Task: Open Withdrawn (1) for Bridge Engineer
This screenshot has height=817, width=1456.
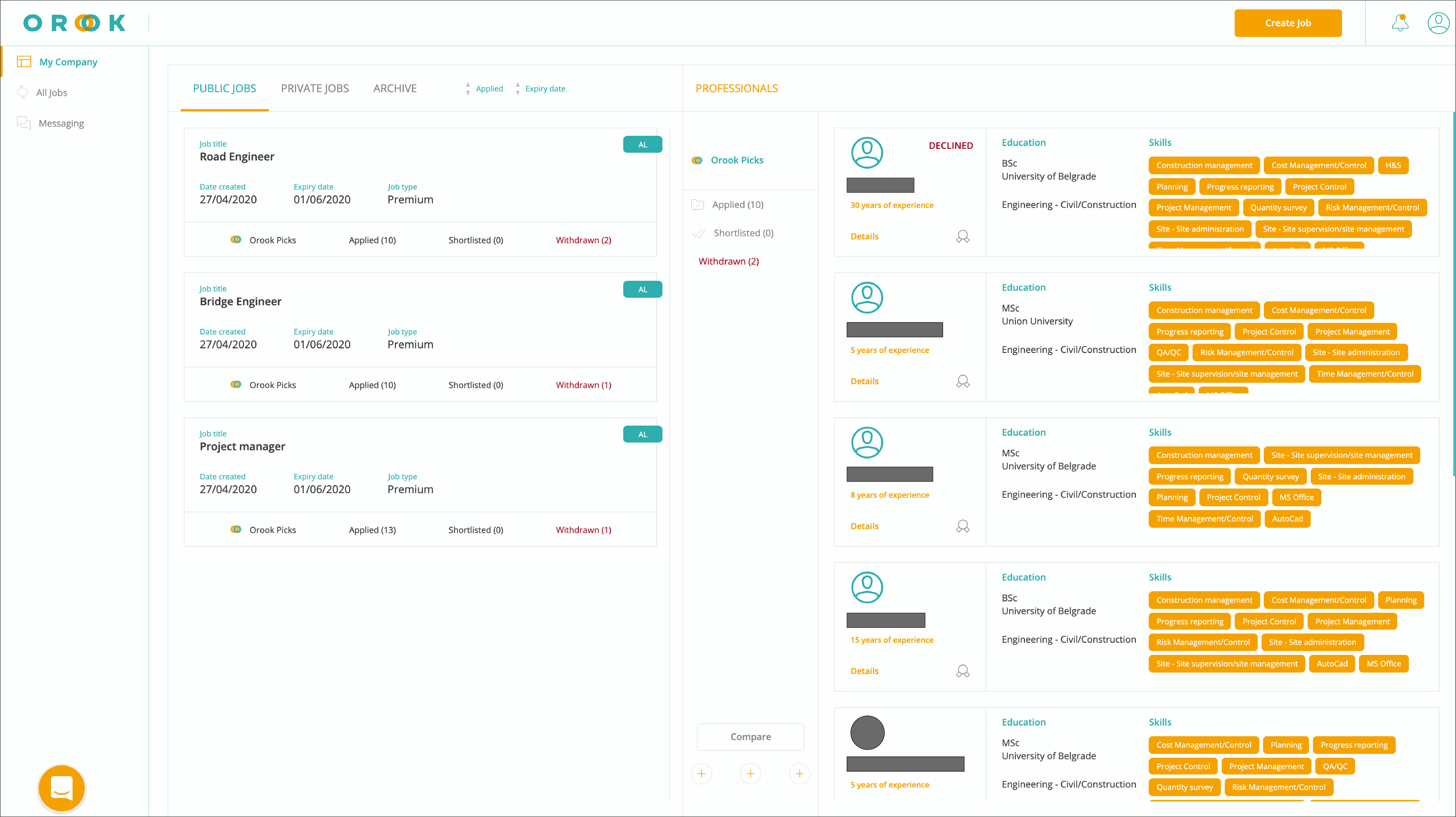Action: pos(583,385)
